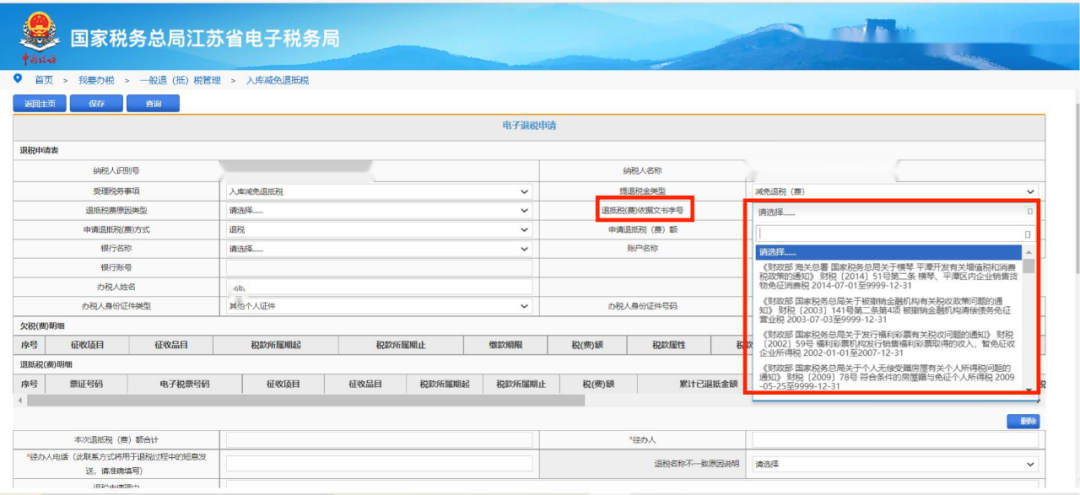
Task: Click the search box inside the open dropdown
Action: pyautogui.click(x=895, y=234)
